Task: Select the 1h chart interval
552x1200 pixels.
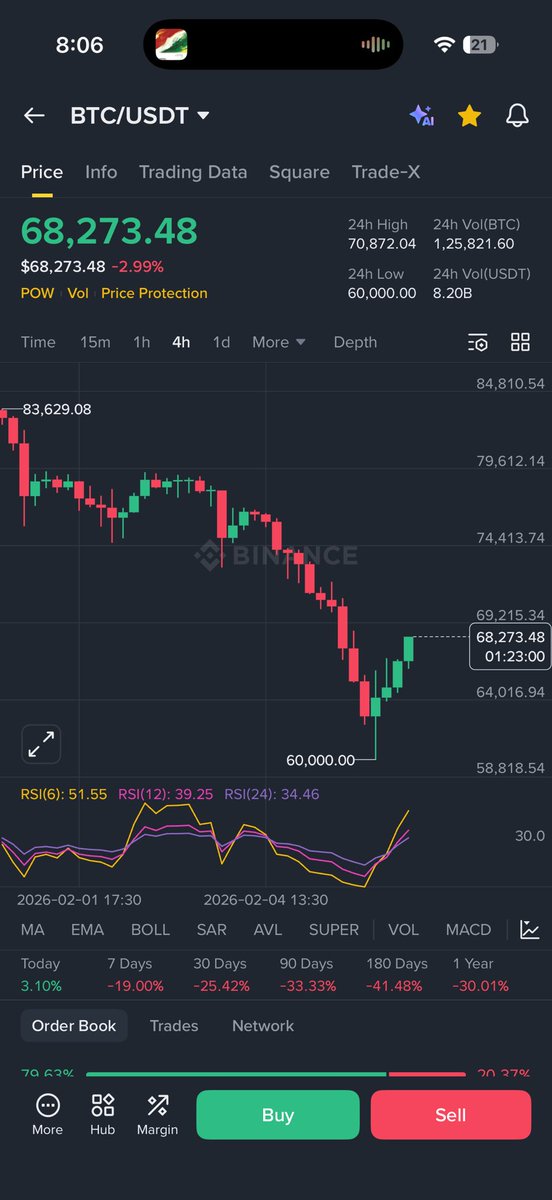Action: [142, 342]
